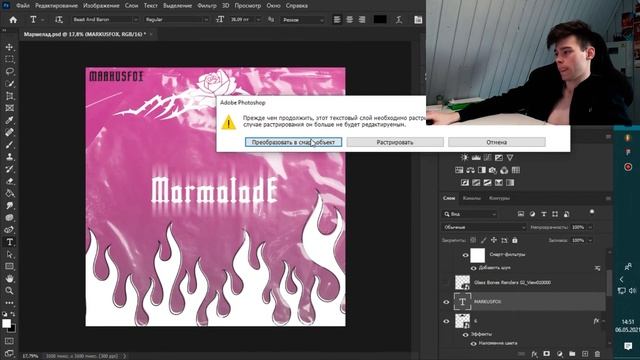Viewport: 640px width, 360px height.
Task: Select the Crop tool
Action: pos(9,96)
